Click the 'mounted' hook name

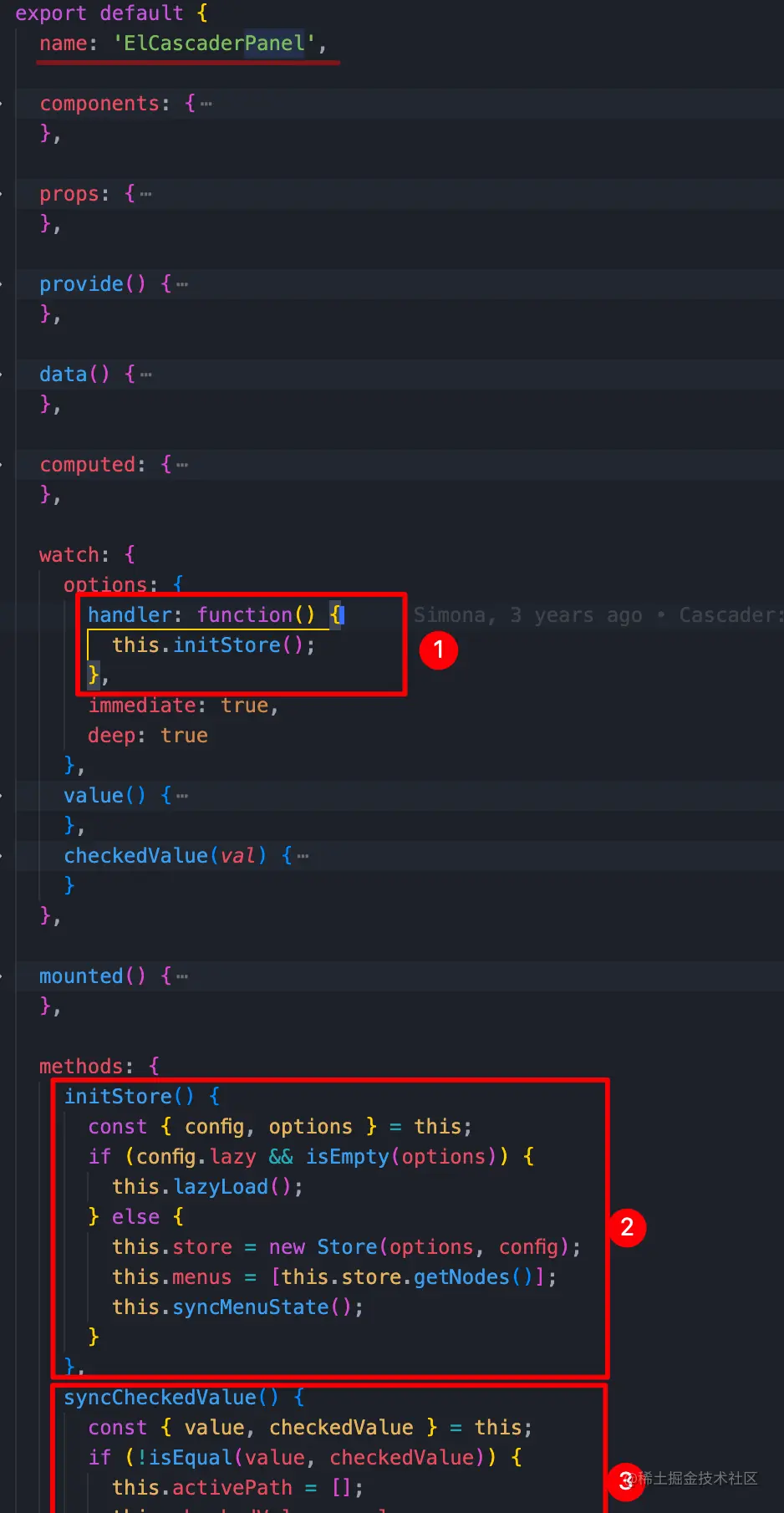coord(81,976)
